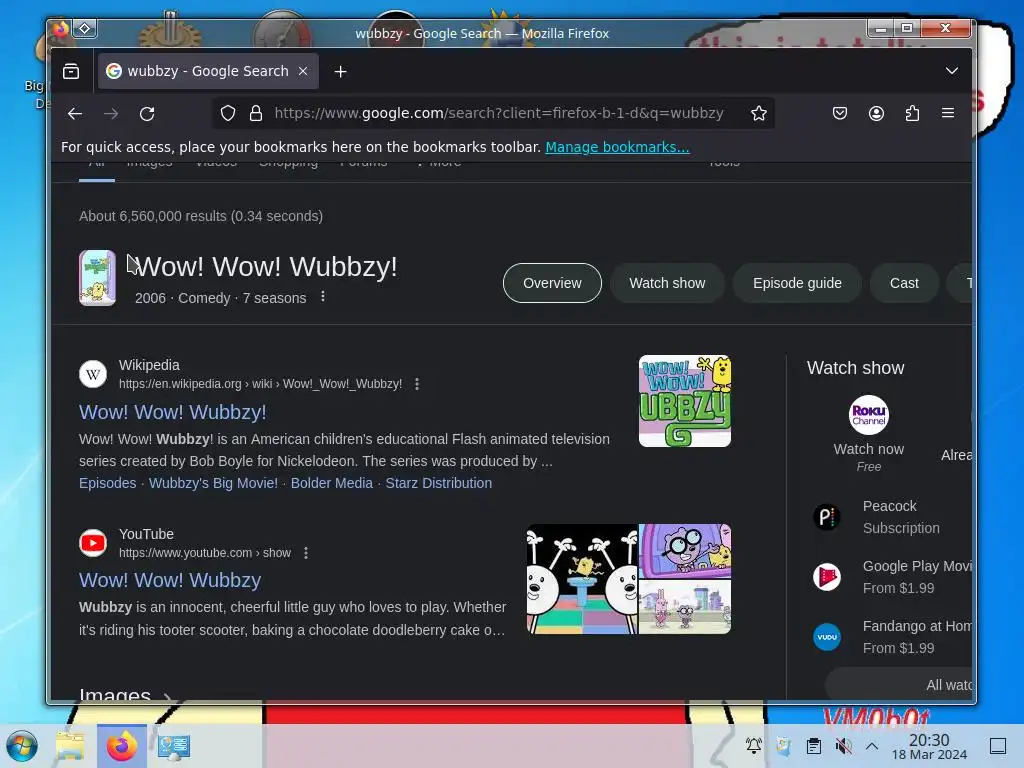The height and width of the screenshot is (768, 1024).
Task: Reload the current Google search page
Action: 148,114
